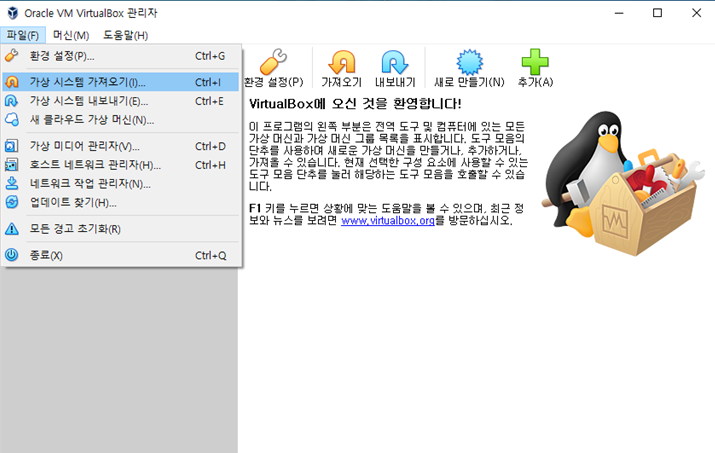Click the Ctrl+D shortcut text in menu
Viewport: 715px width, 453px height.
(x=210, y=146)
